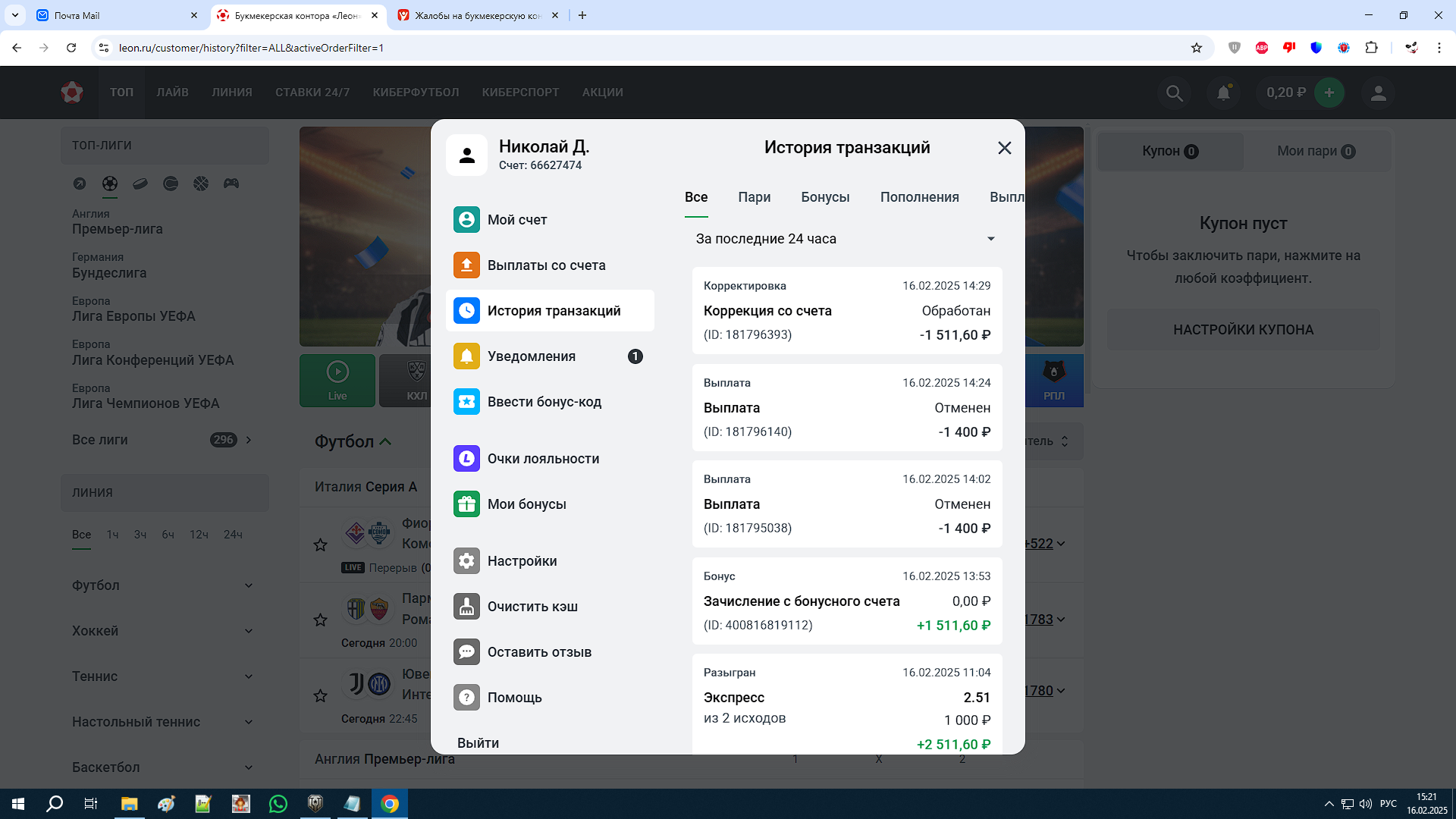
Task: Switch to the Пари transactions tab
Action: tap(754, 197)
